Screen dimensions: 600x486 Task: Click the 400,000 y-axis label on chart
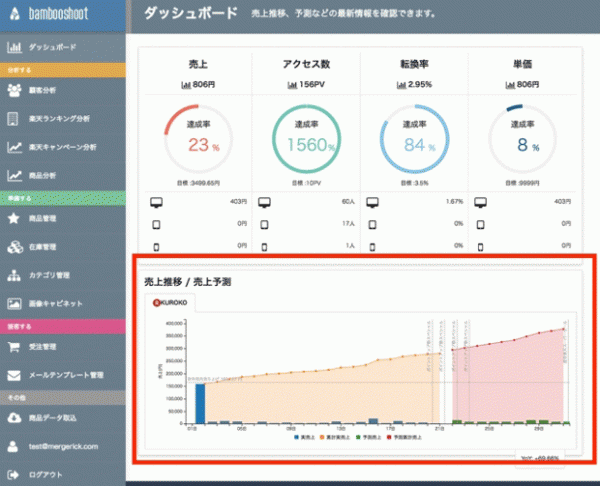[174, 323]
